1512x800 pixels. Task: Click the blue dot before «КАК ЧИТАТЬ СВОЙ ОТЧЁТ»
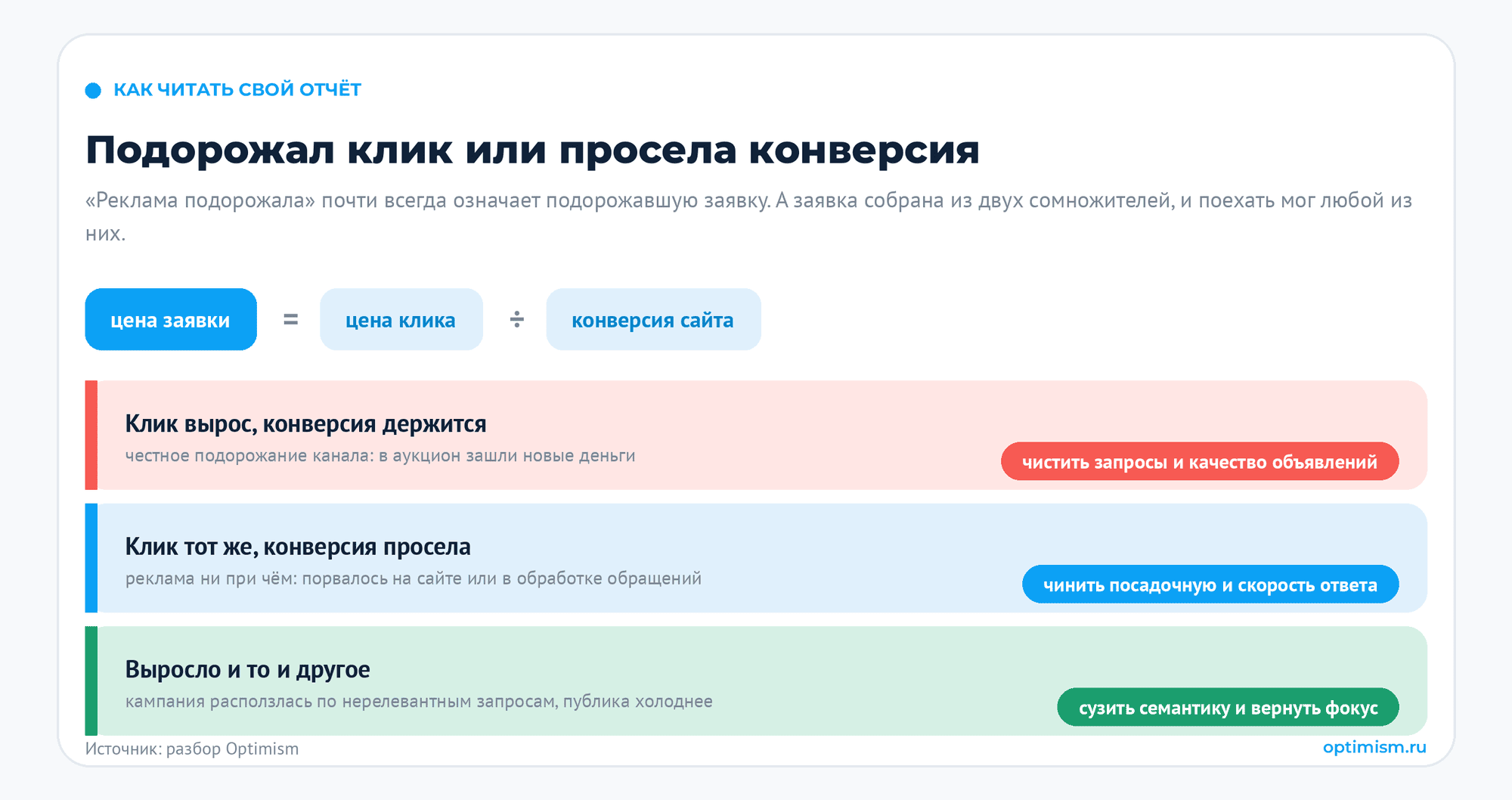93,91
